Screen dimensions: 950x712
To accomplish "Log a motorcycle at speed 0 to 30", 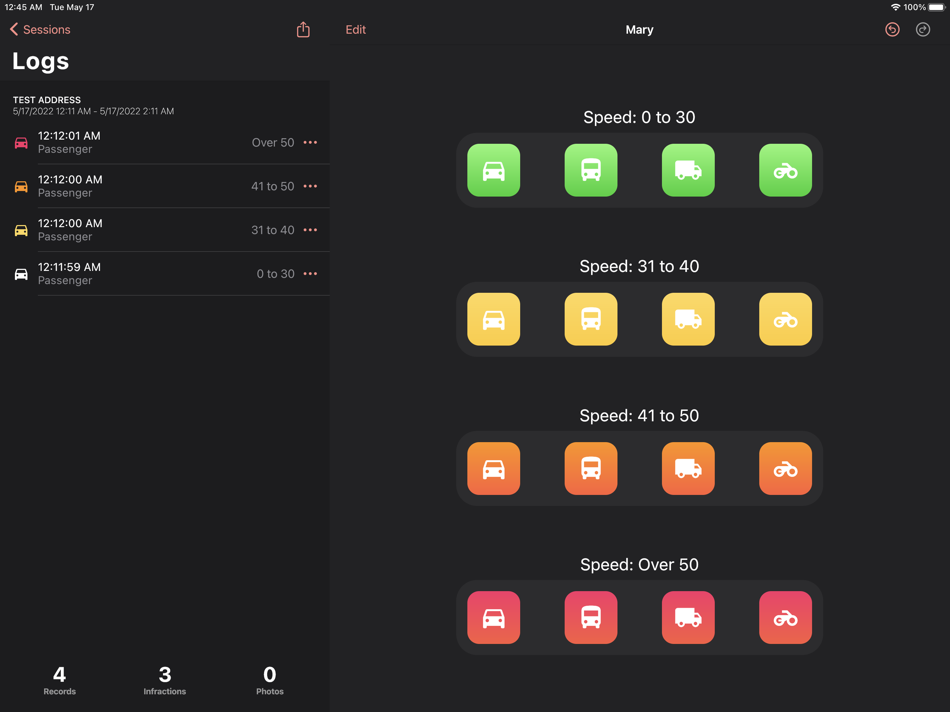I will tap(785, 170).
